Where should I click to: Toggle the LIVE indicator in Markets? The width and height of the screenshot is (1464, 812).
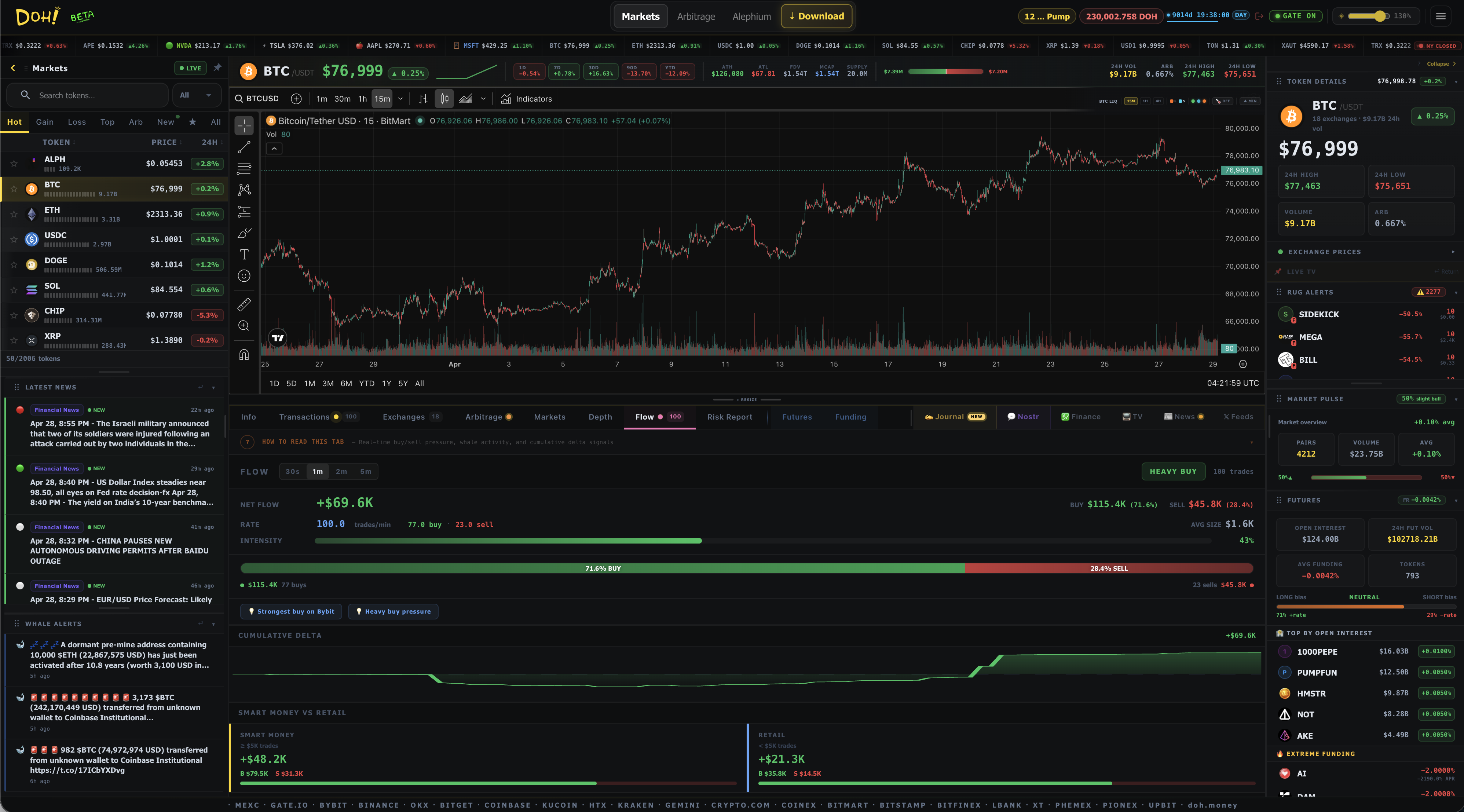click(x=190, y=68)
